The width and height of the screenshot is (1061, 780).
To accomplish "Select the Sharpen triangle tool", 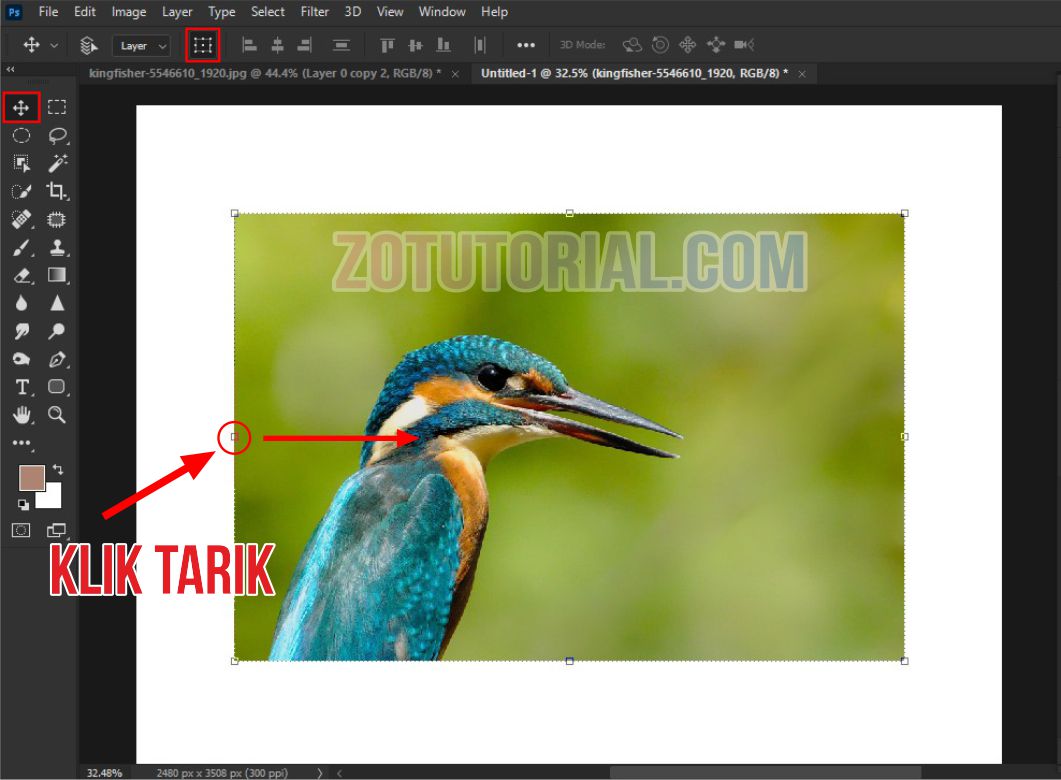I will 58,303.
